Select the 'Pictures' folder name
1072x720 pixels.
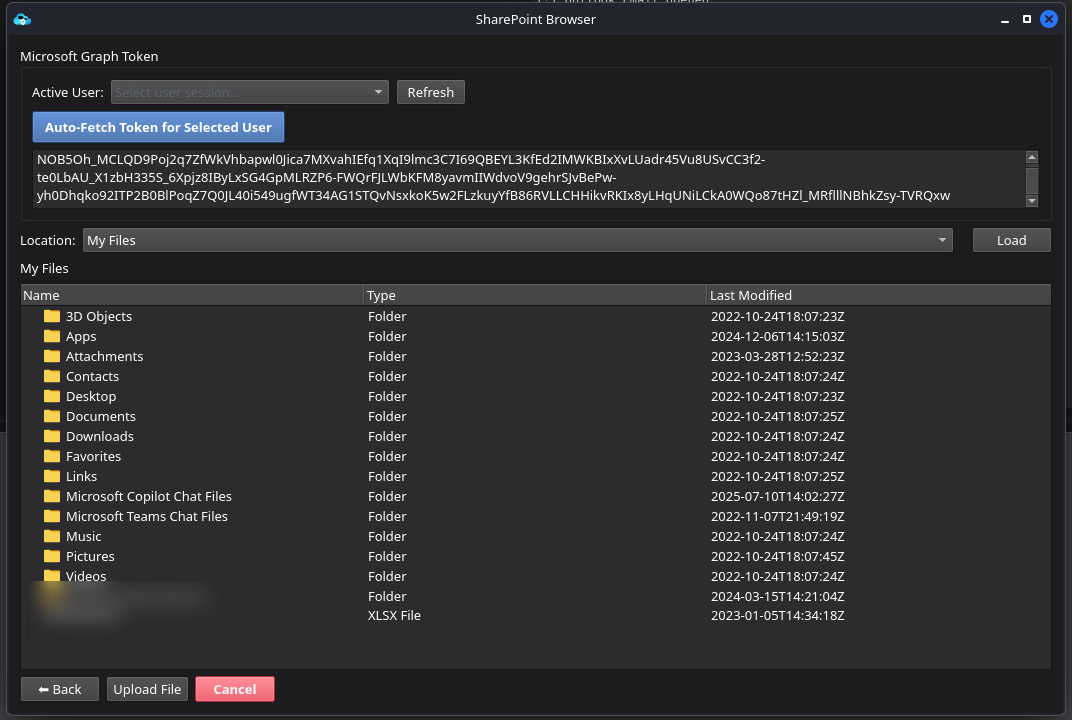[x=90, y=556]
